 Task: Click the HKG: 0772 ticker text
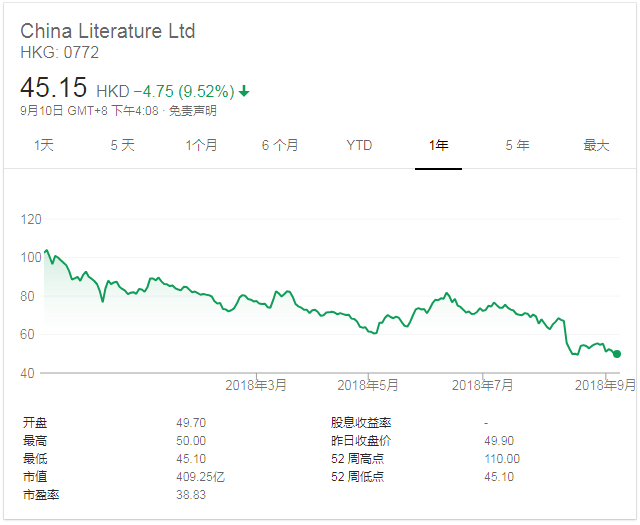pos(60,53)
